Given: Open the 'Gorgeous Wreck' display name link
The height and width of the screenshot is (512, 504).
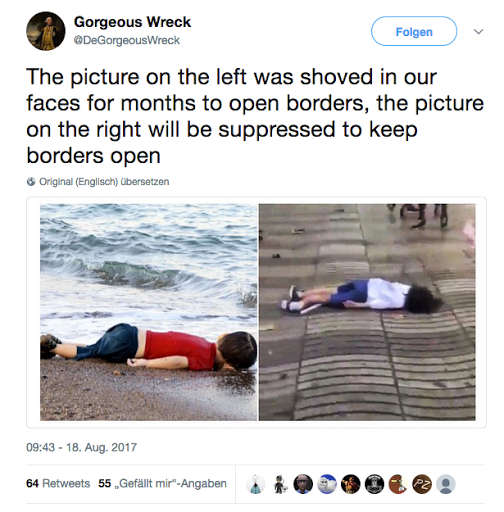Looking at the screenshot, I should 132,22.
